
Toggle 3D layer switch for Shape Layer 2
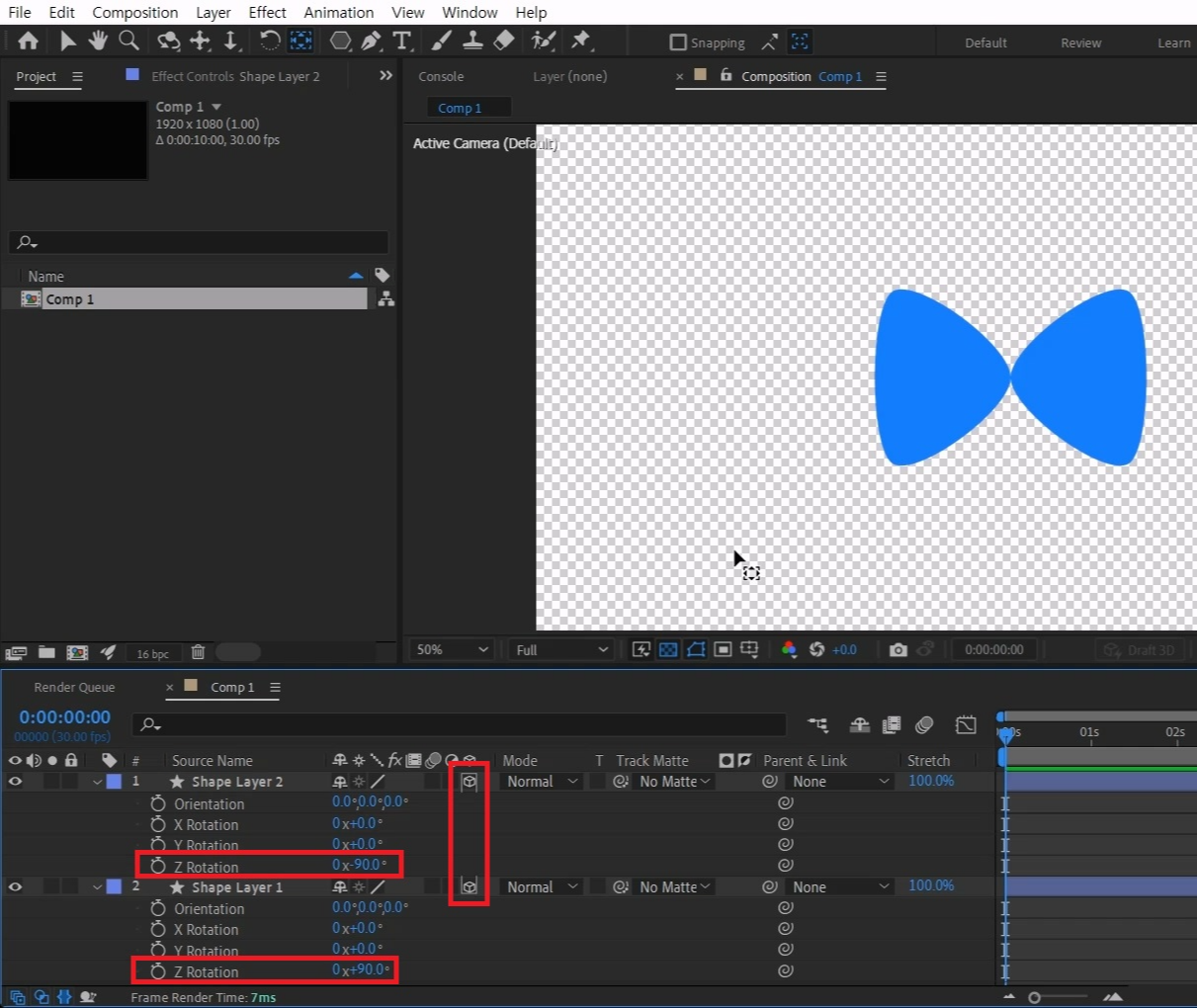pyautogui.click(x=470, y=782)
